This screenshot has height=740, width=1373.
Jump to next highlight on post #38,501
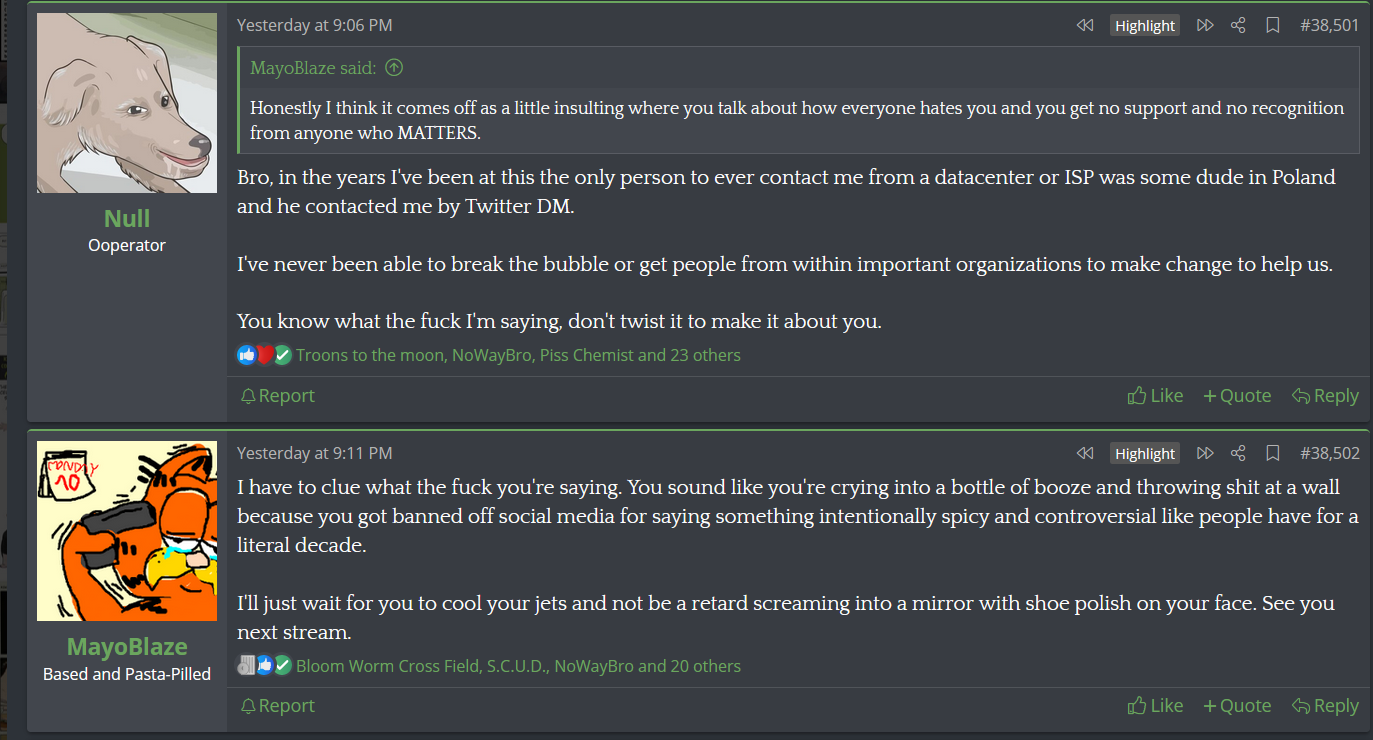click(x=1205, y=25)
